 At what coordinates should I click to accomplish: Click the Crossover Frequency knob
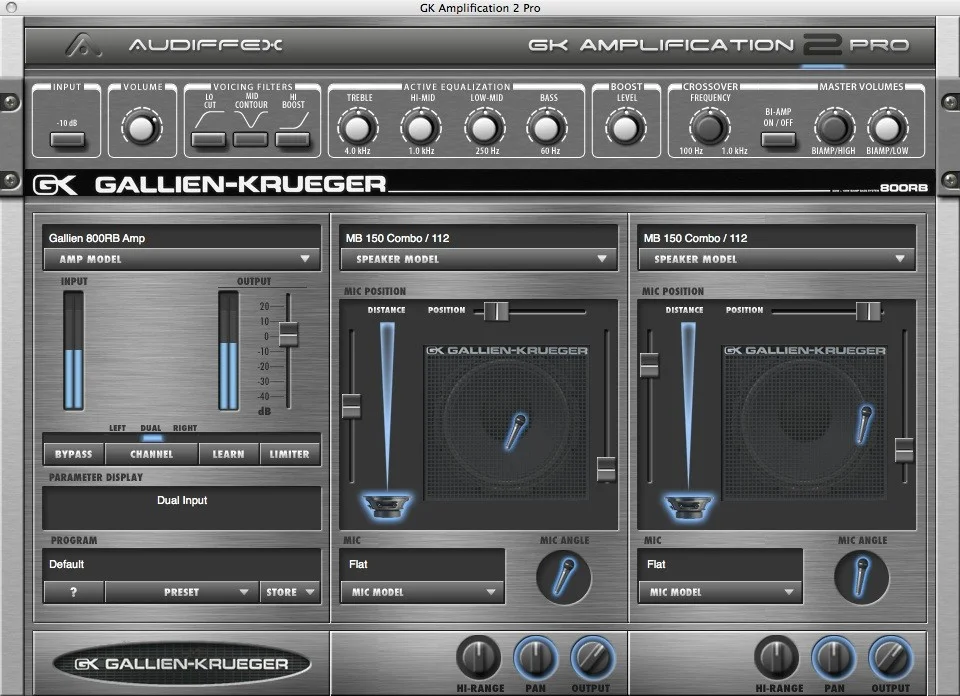pos(709,127)
